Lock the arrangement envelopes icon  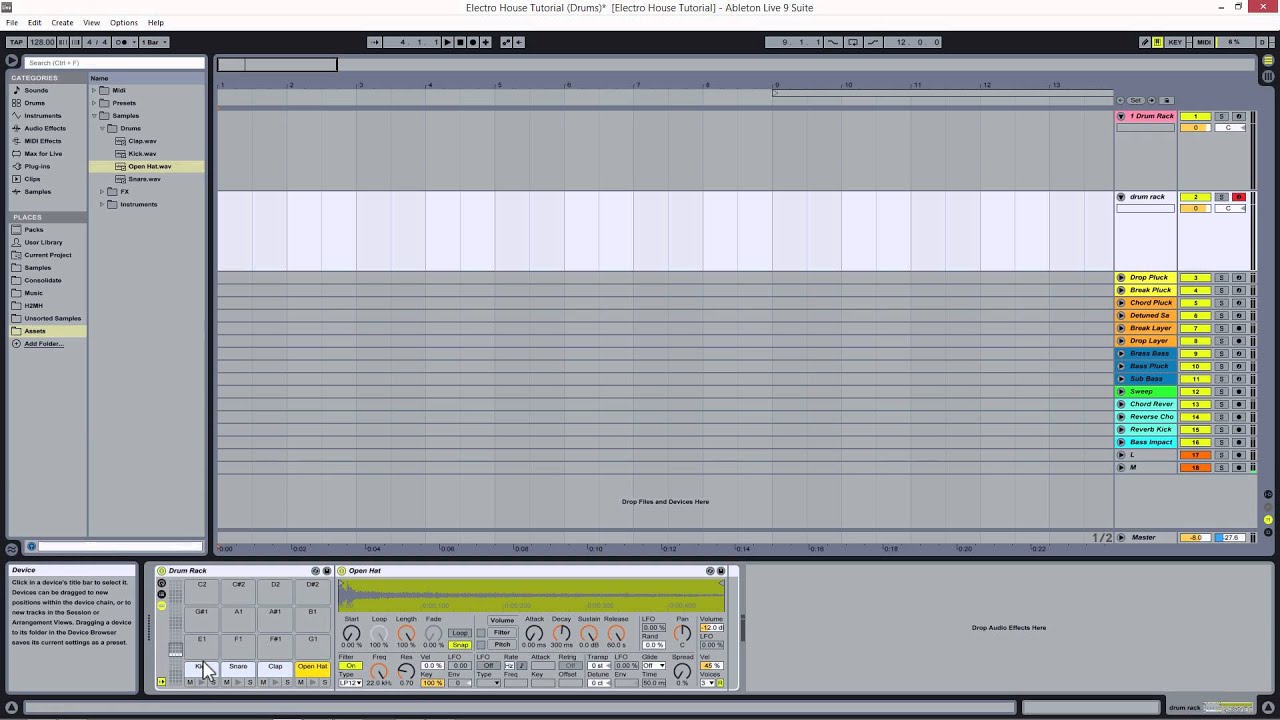[1166, 100]
